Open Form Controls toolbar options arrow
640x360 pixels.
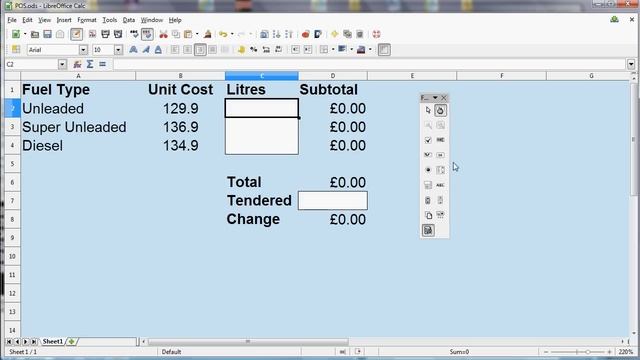[x=435, y=98]
